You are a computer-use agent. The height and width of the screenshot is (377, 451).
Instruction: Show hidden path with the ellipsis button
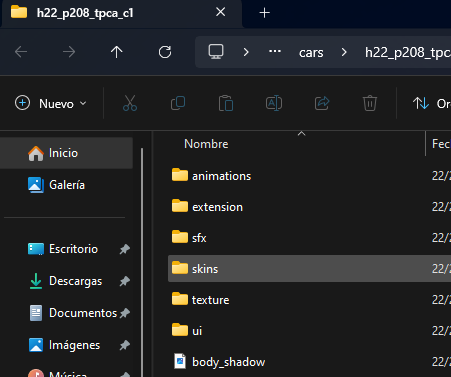275,51
